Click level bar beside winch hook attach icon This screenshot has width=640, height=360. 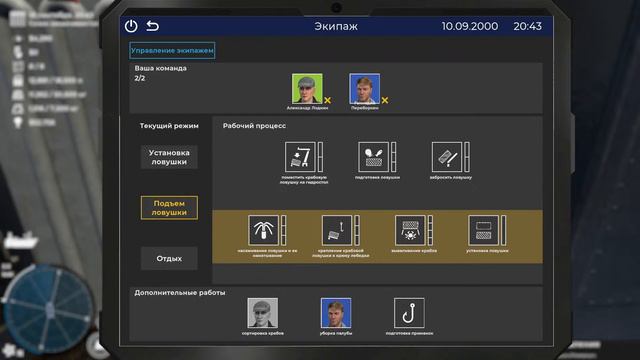357,230
